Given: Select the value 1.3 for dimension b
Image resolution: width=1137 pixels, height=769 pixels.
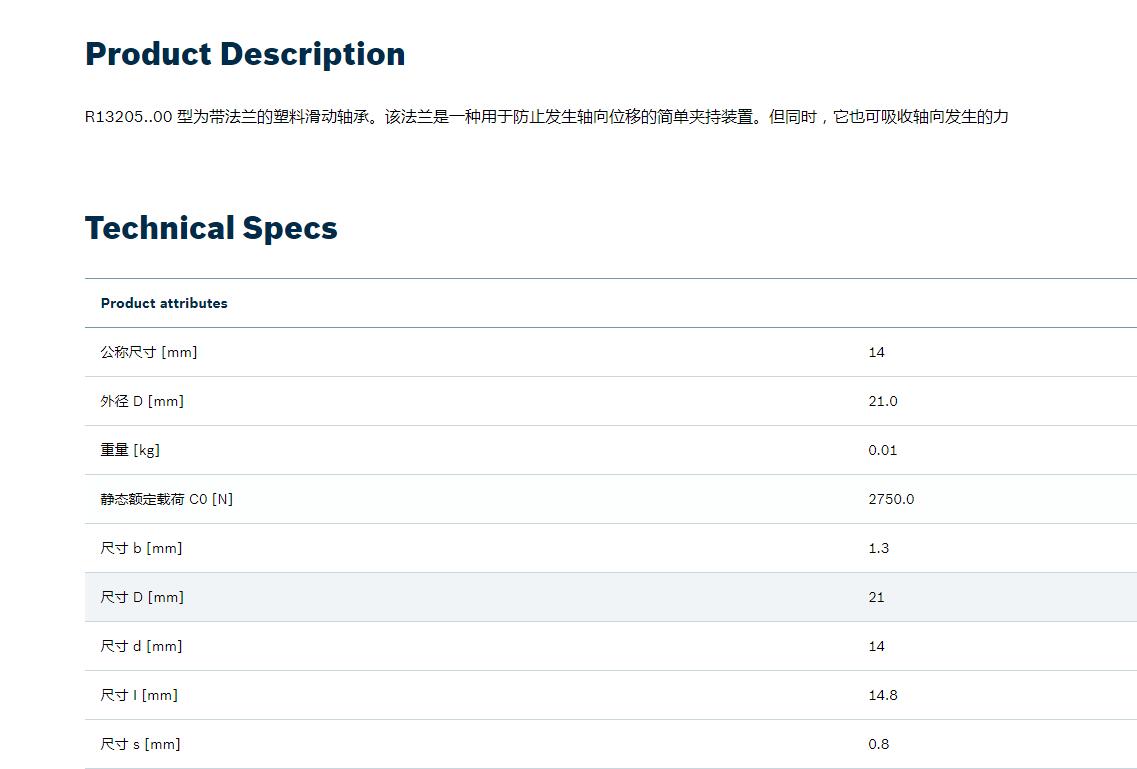Looking at the screenshot, I should (x=878, y=548).
